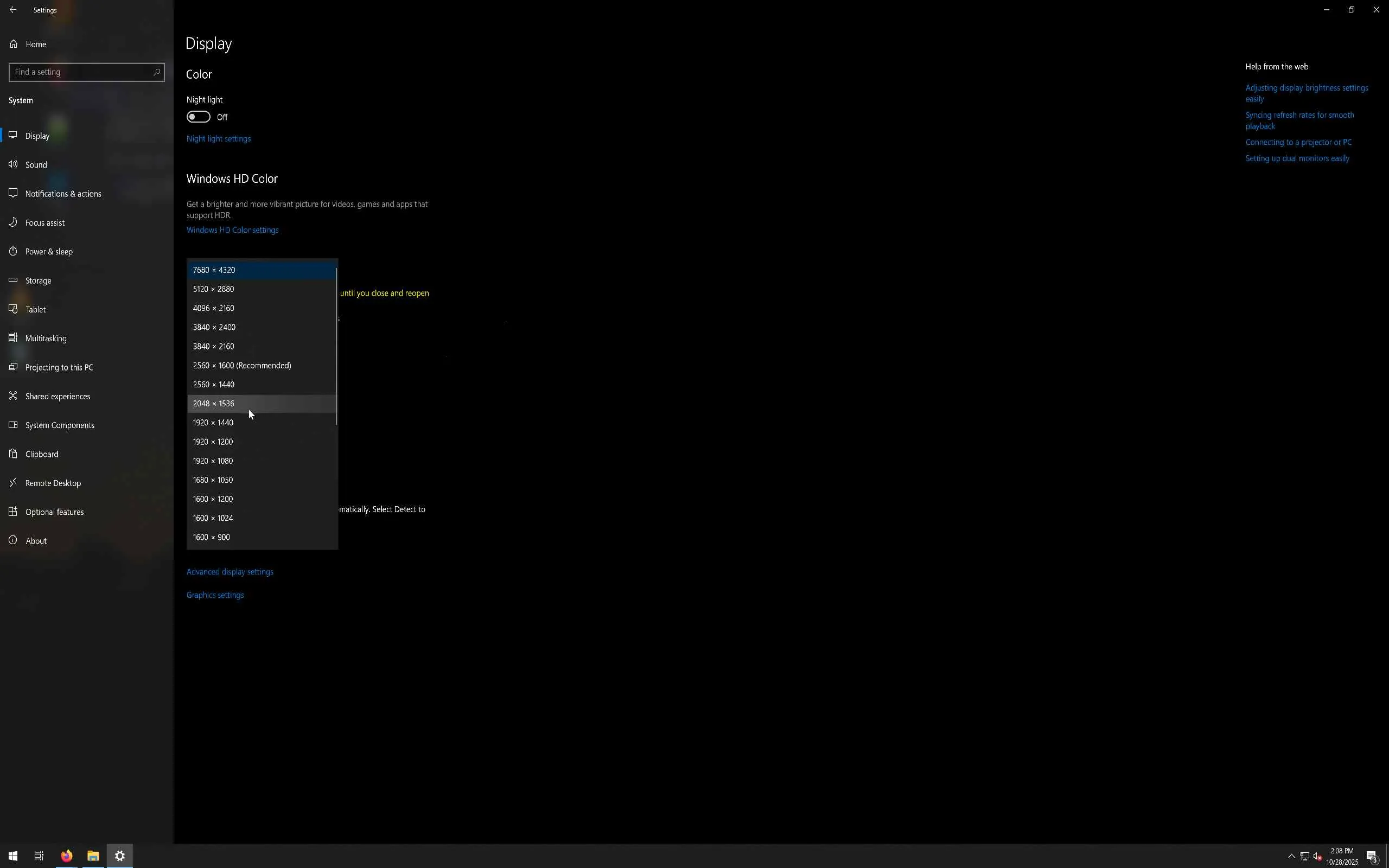The image size is (1389, 868).
Task: Select 7680 × 4320 resolution entry
Action: coord(214,270)
